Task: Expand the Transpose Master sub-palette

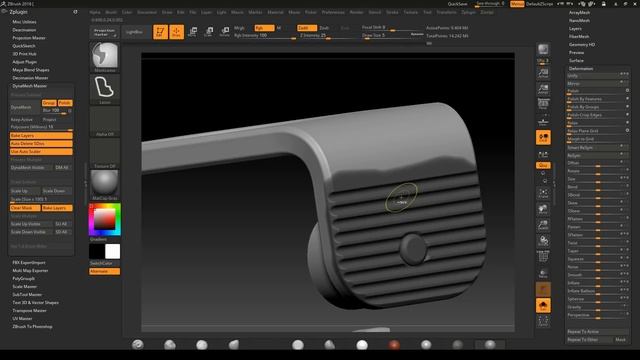Action: (29, 311)
